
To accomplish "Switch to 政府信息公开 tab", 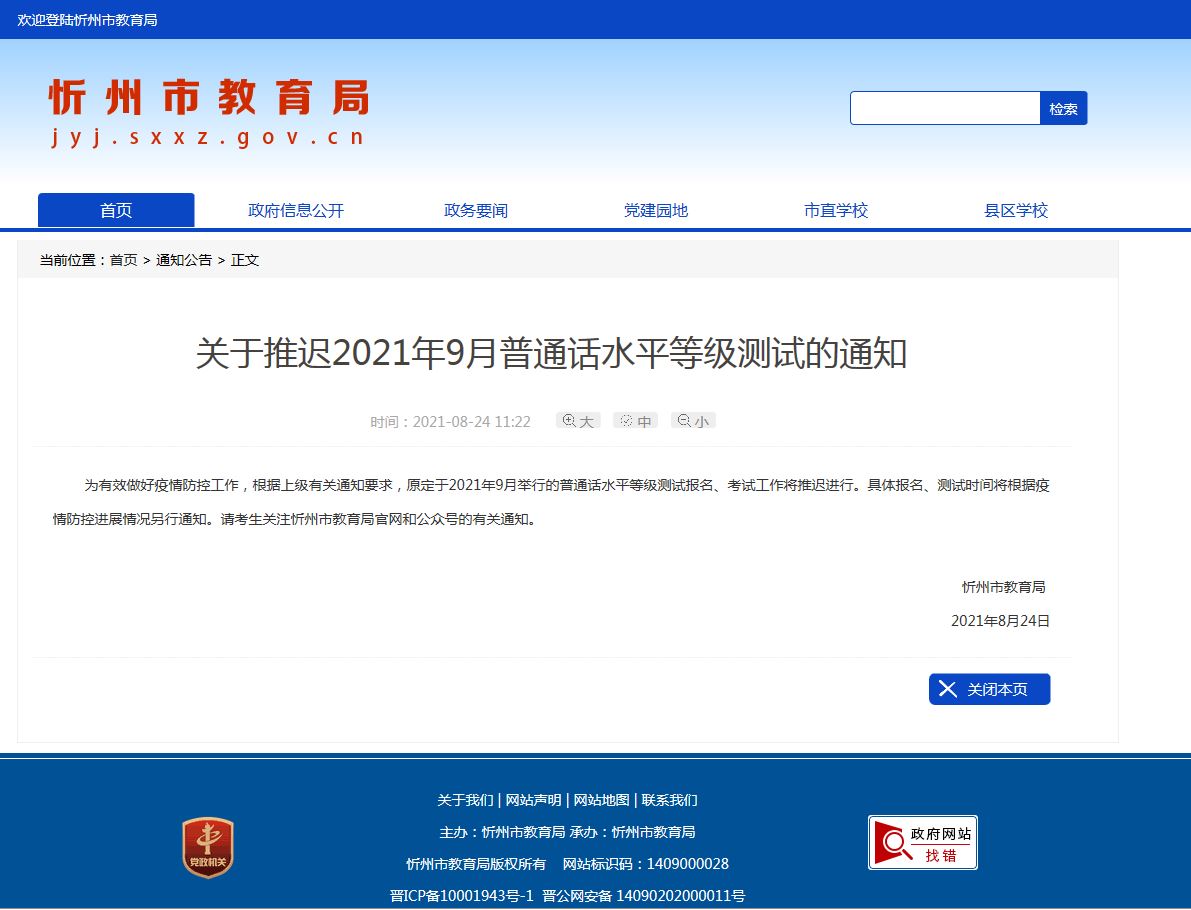I will [x=296, y=210].
